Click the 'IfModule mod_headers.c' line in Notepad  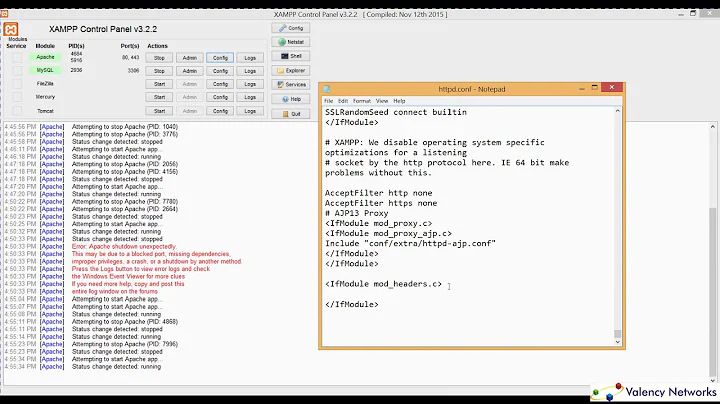click(383, 284)
